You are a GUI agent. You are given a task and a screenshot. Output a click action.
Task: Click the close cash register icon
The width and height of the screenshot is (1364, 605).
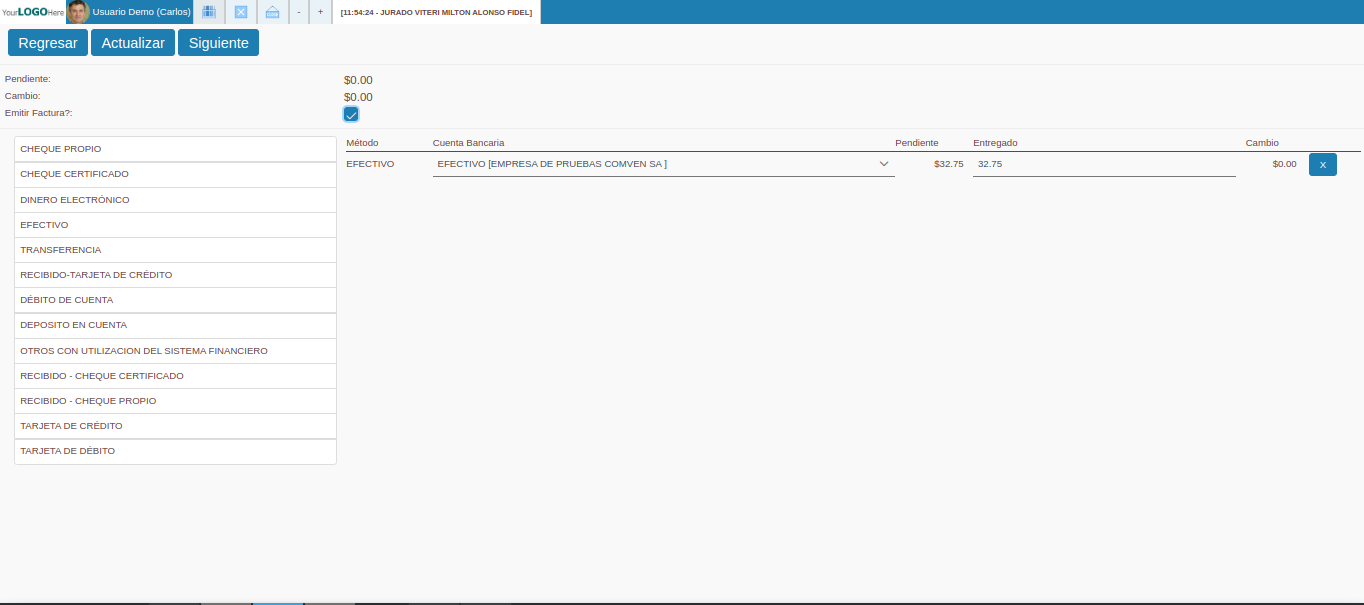pyautogui.click(x=272, y=12)
